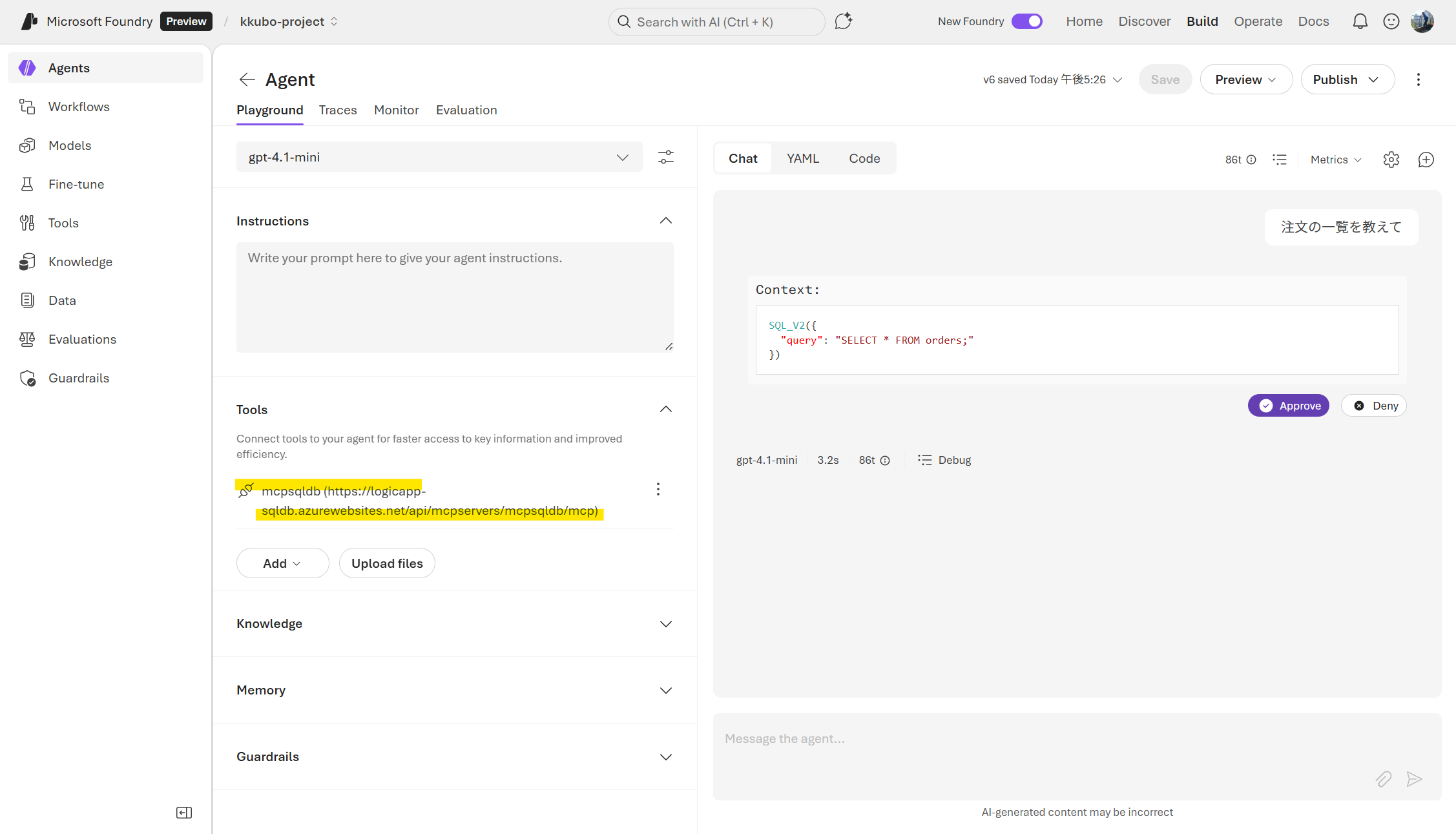Approve the SQL query tool call
The image size is (1456, 834).
(1288, 406)
